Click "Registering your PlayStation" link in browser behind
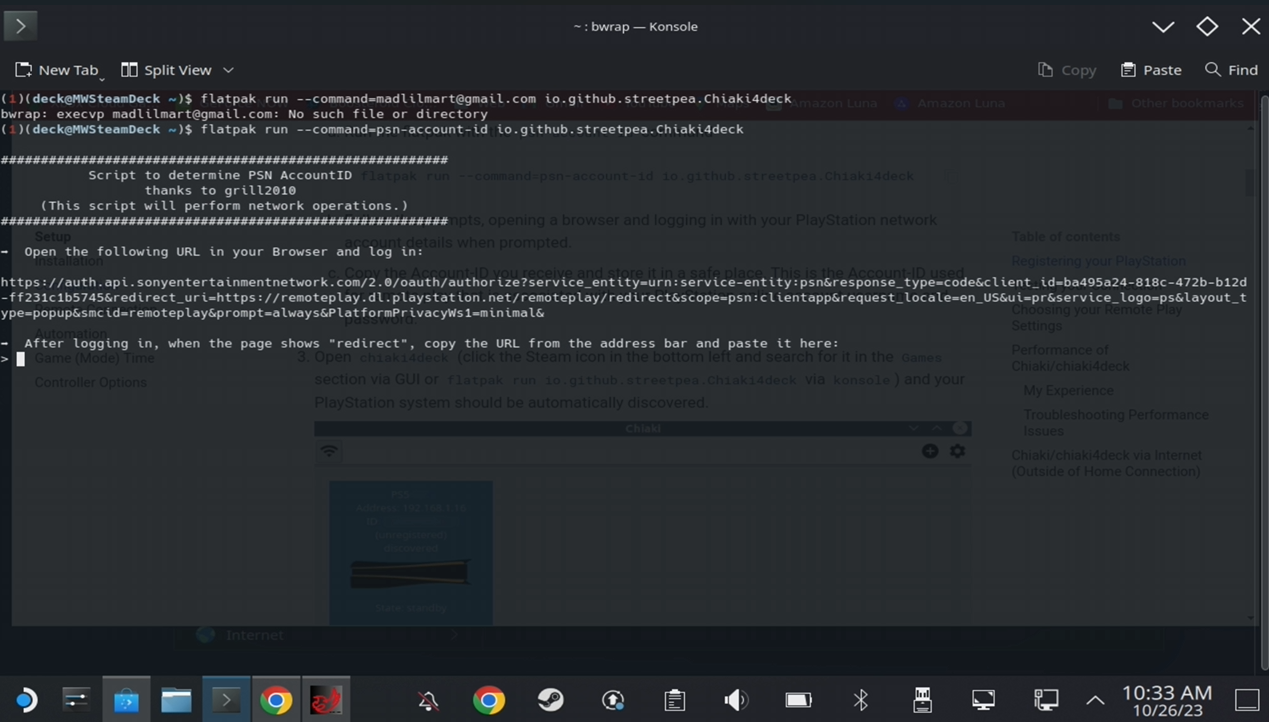 click(x=1098, y=261)
